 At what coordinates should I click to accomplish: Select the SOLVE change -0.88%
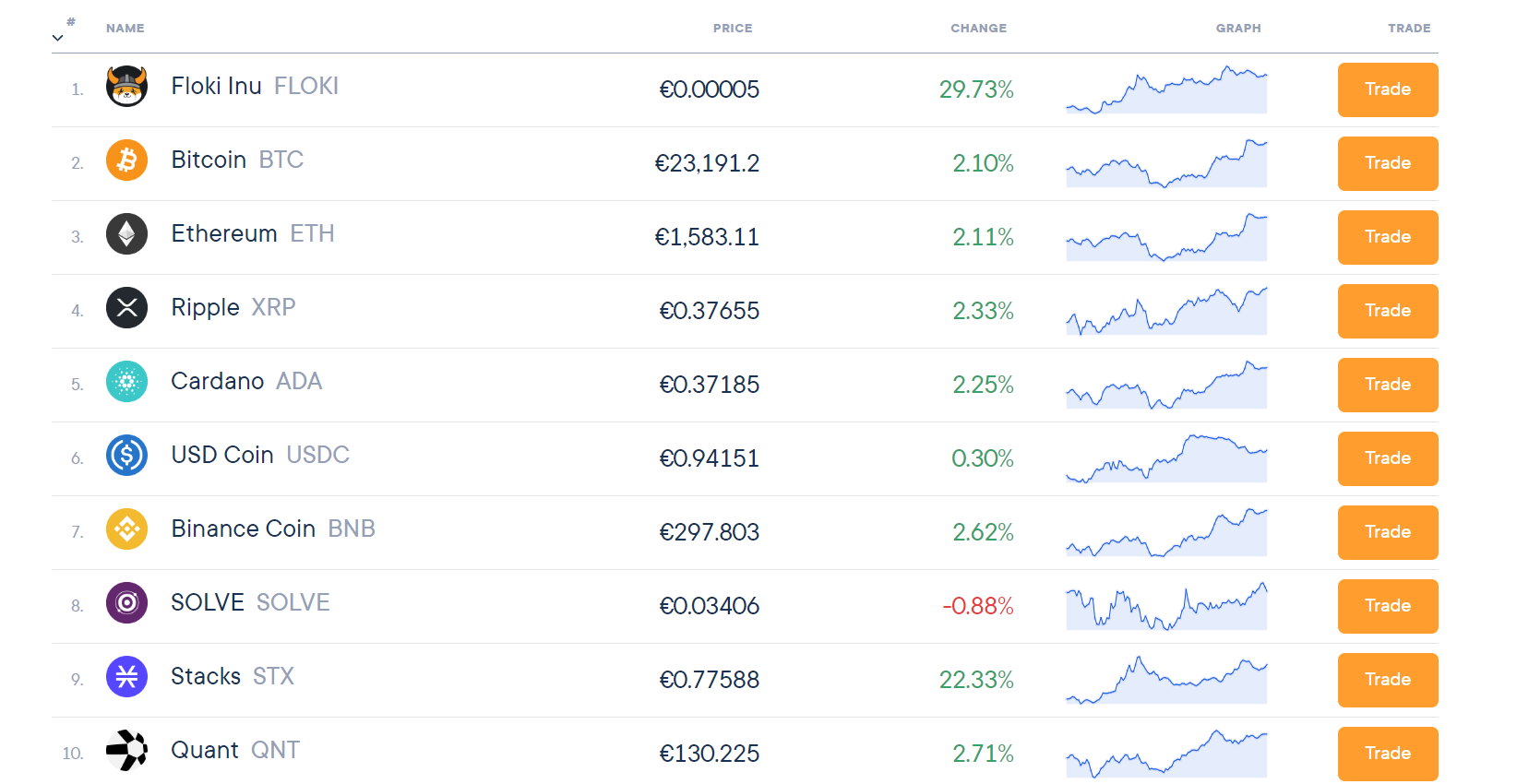tap(978, 606)
